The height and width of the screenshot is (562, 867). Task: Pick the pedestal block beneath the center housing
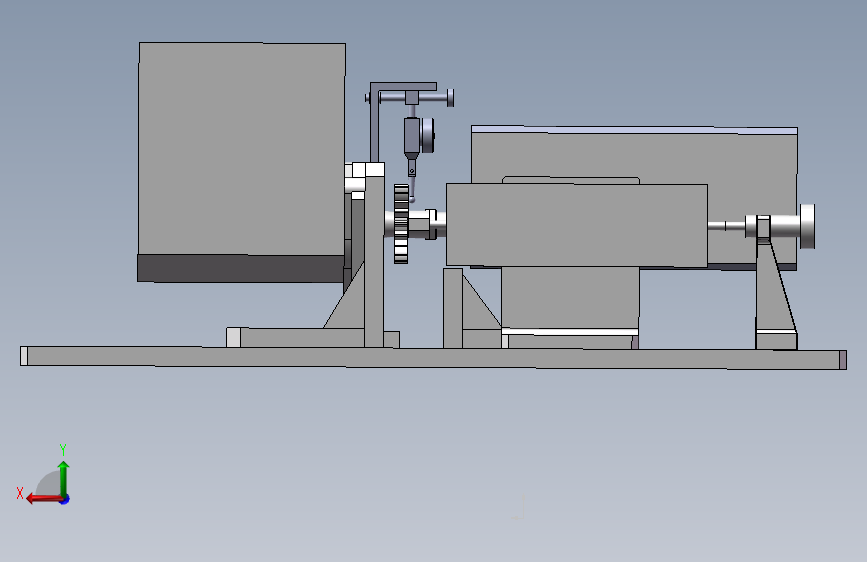coord(570,298)
